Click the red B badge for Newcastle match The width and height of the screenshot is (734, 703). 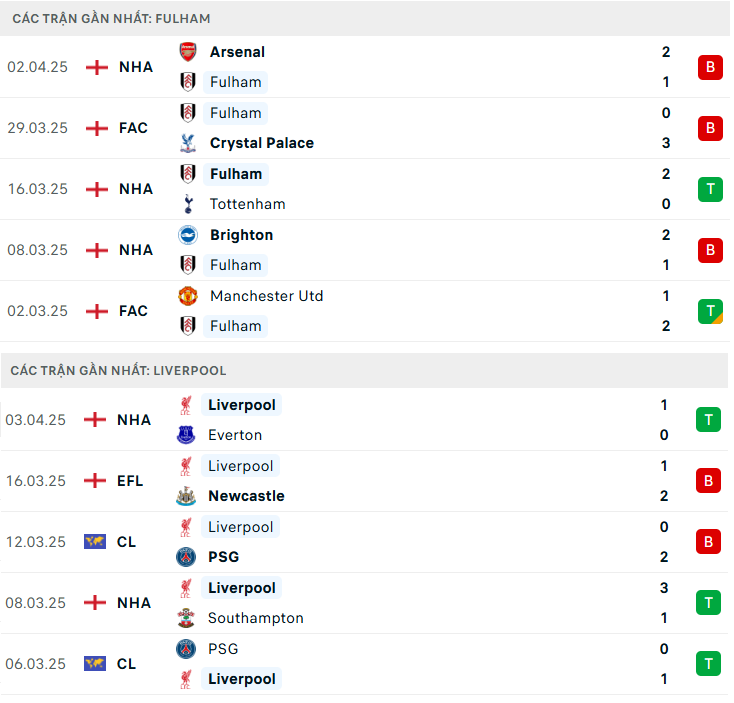(708, 481)
